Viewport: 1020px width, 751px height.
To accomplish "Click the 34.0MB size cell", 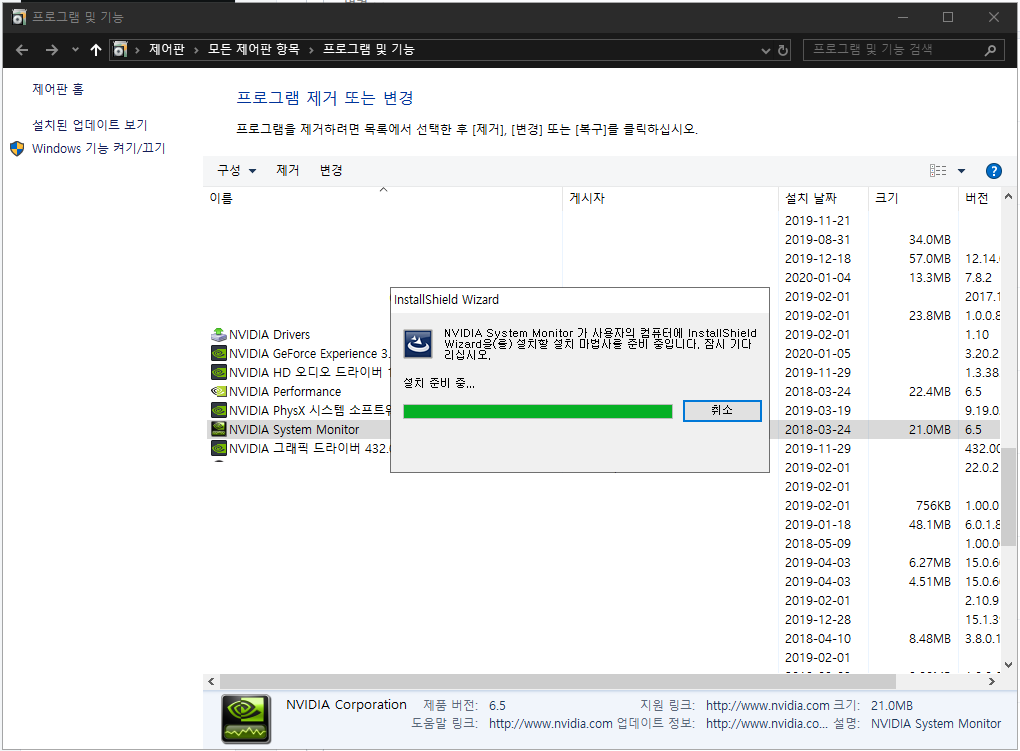I will 930,239.
